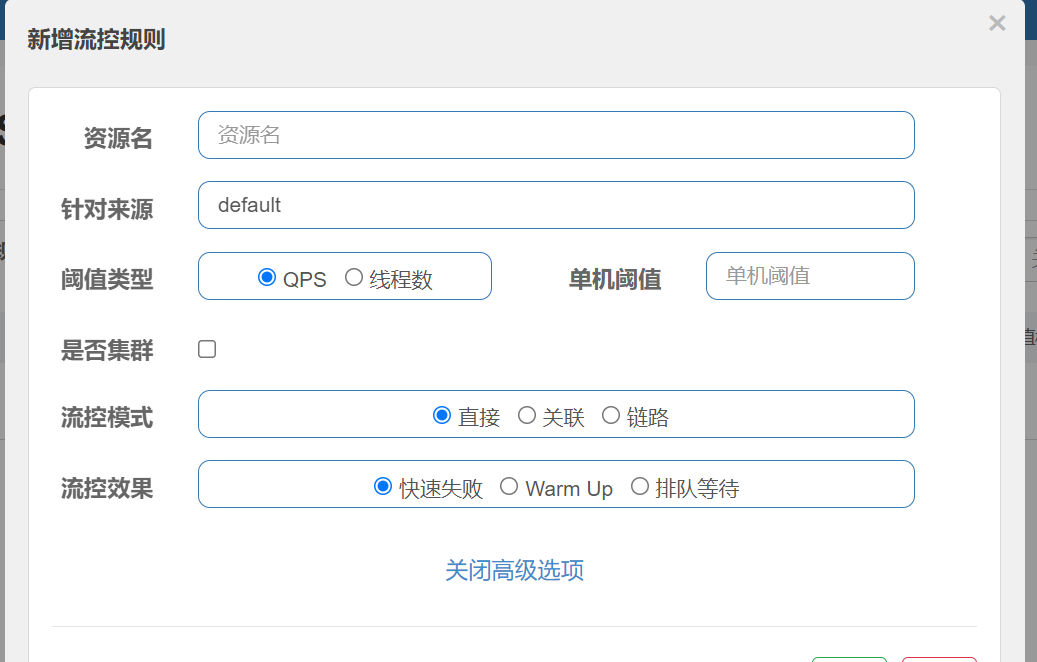Select the QPS threshold type

point(267,278)
